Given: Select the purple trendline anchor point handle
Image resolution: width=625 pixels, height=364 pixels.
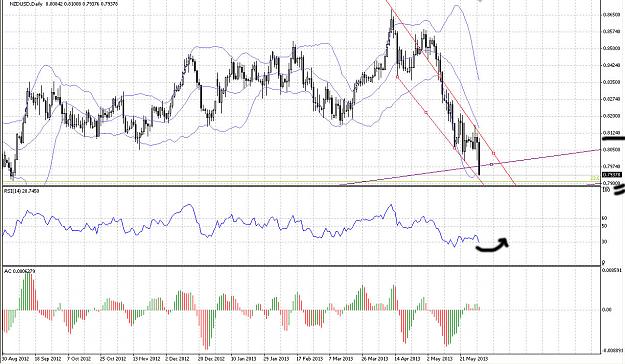Looking at the screenshot, I should (491, 164).
